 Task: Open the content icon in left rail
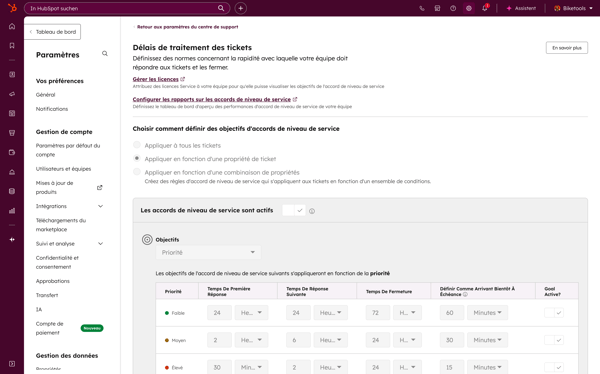coord(12,113)
